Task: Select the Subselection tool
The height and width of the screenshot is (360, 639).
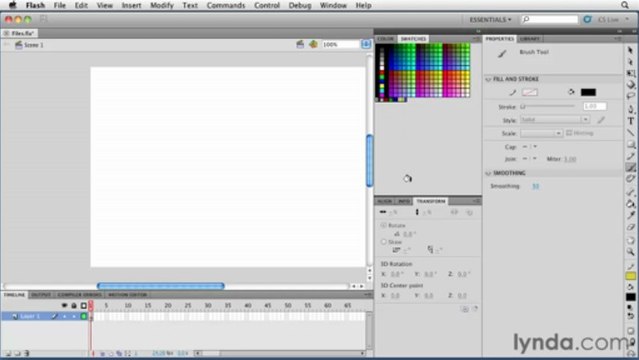Action: [630, 62]
